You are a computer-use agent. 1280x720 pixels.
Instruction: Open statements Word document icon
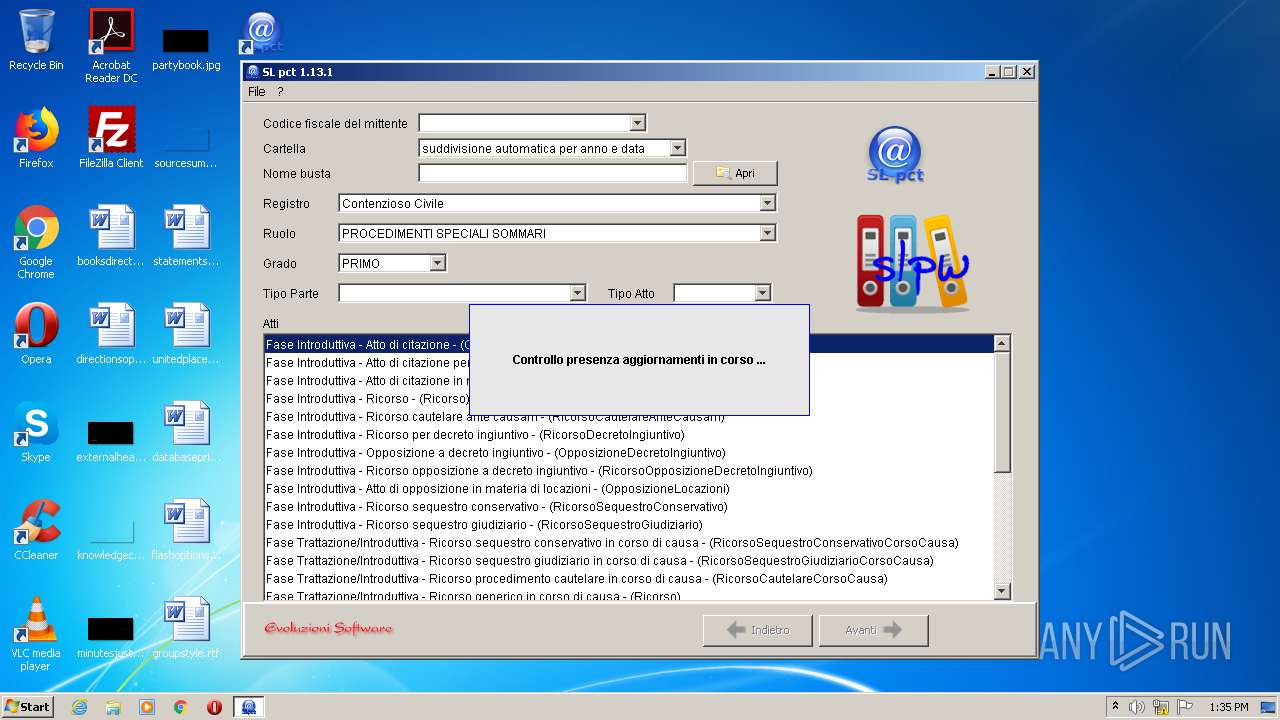186,236
